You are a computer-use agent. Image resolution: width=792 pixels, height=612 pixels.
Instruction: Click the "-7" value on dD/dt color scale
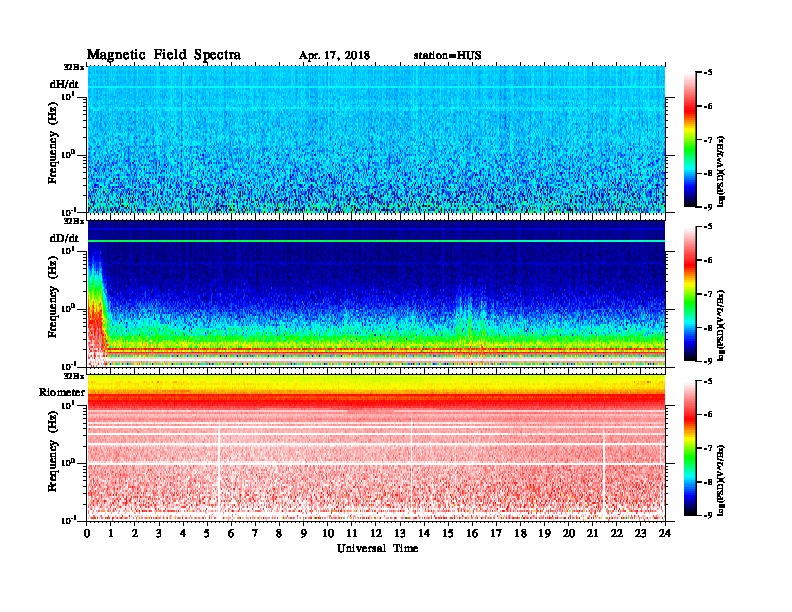708,294
